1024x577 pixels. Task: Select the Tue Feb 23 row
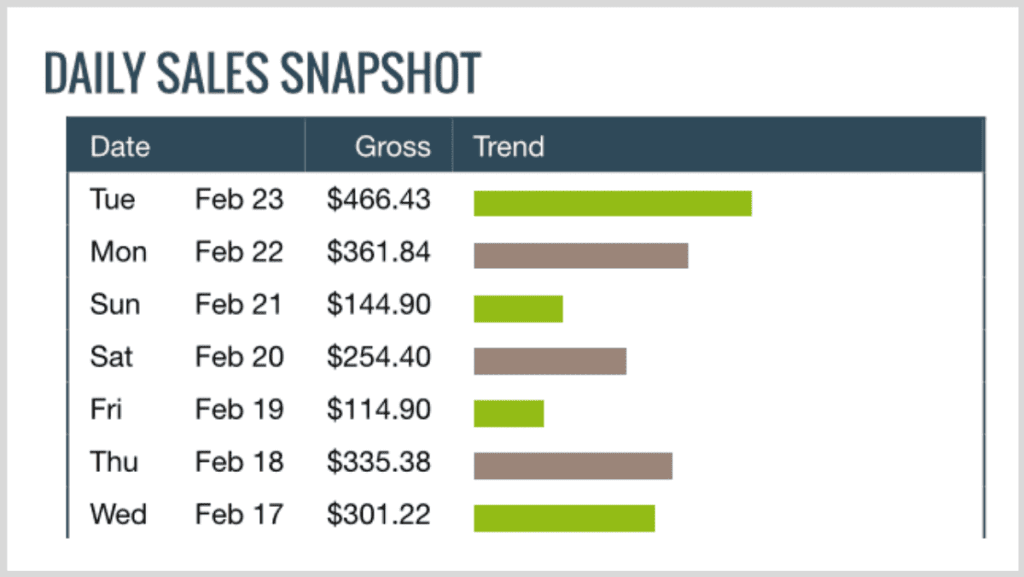click(526, 200)
